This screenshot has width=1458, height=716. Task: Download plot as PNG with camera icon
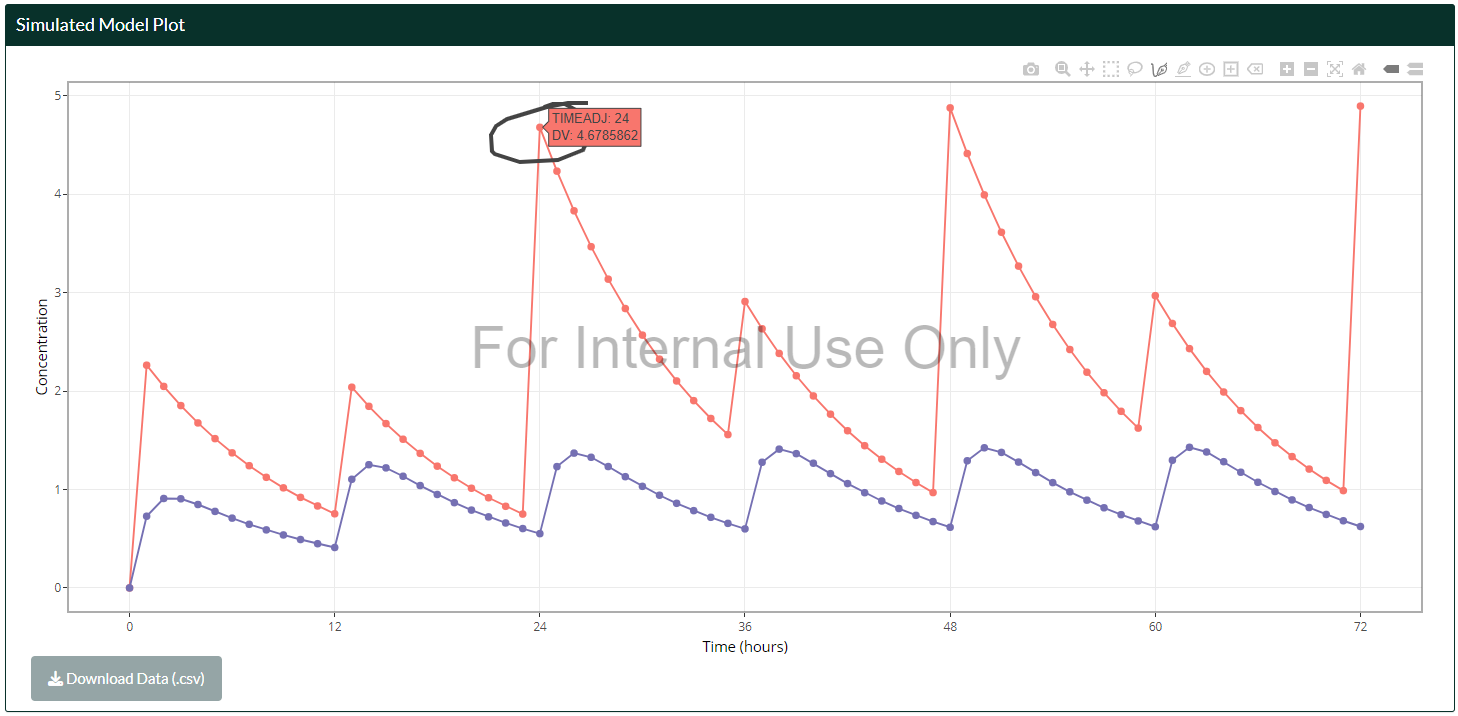1031,69
